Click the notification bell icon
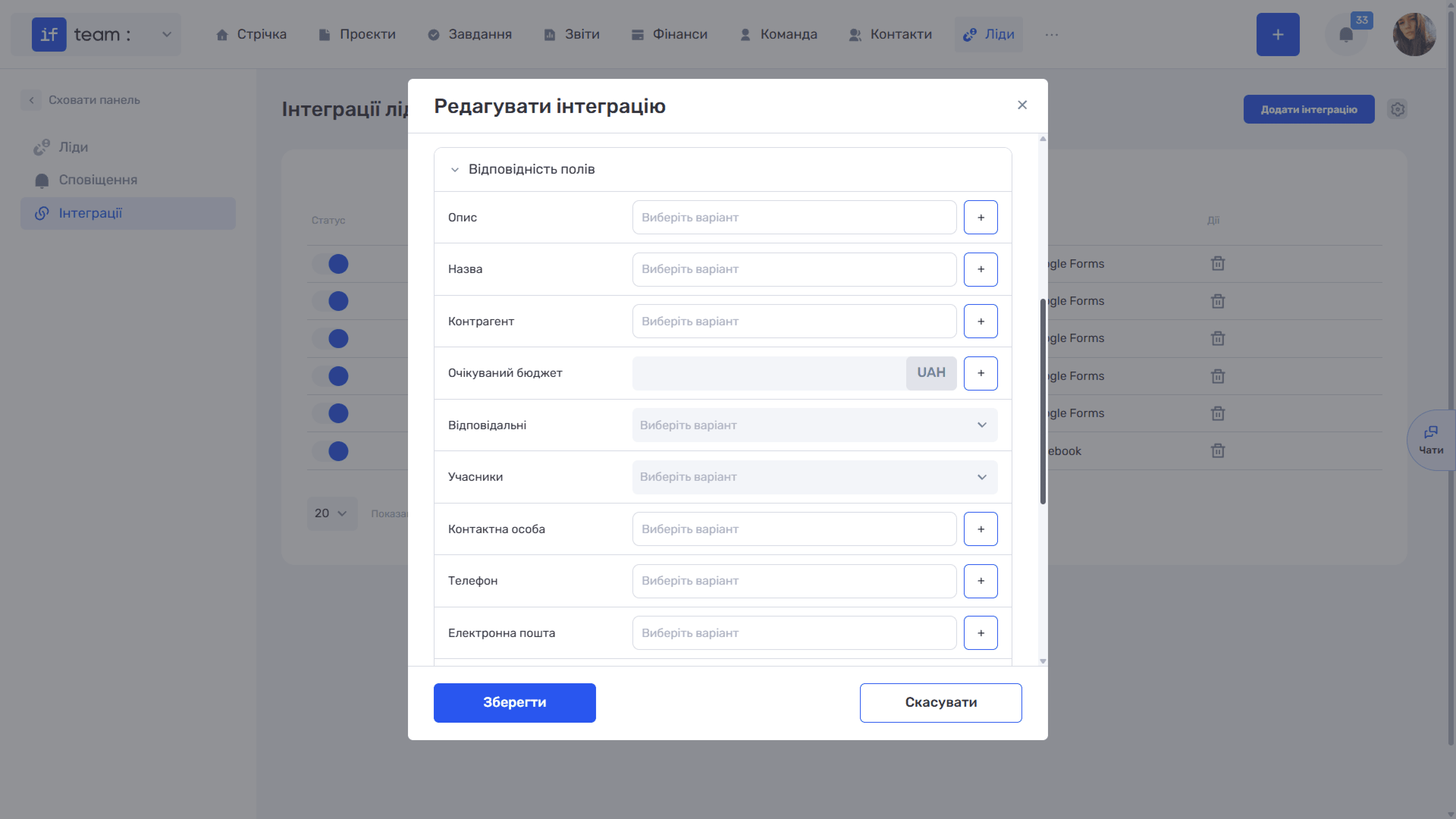1456x819 pixels. tap(1346, 35)
